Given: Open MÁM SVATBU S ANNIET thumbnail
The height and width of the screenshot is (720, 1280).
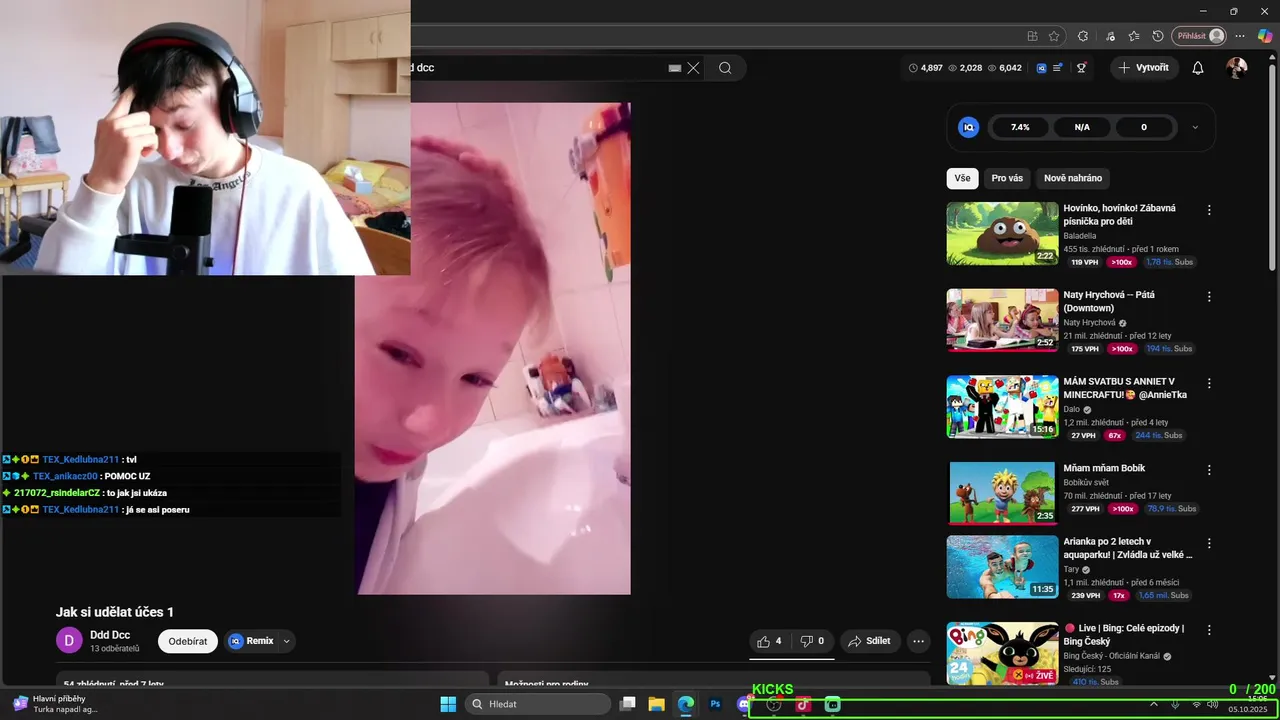Looking at the screenshot, I should 1002,406.
